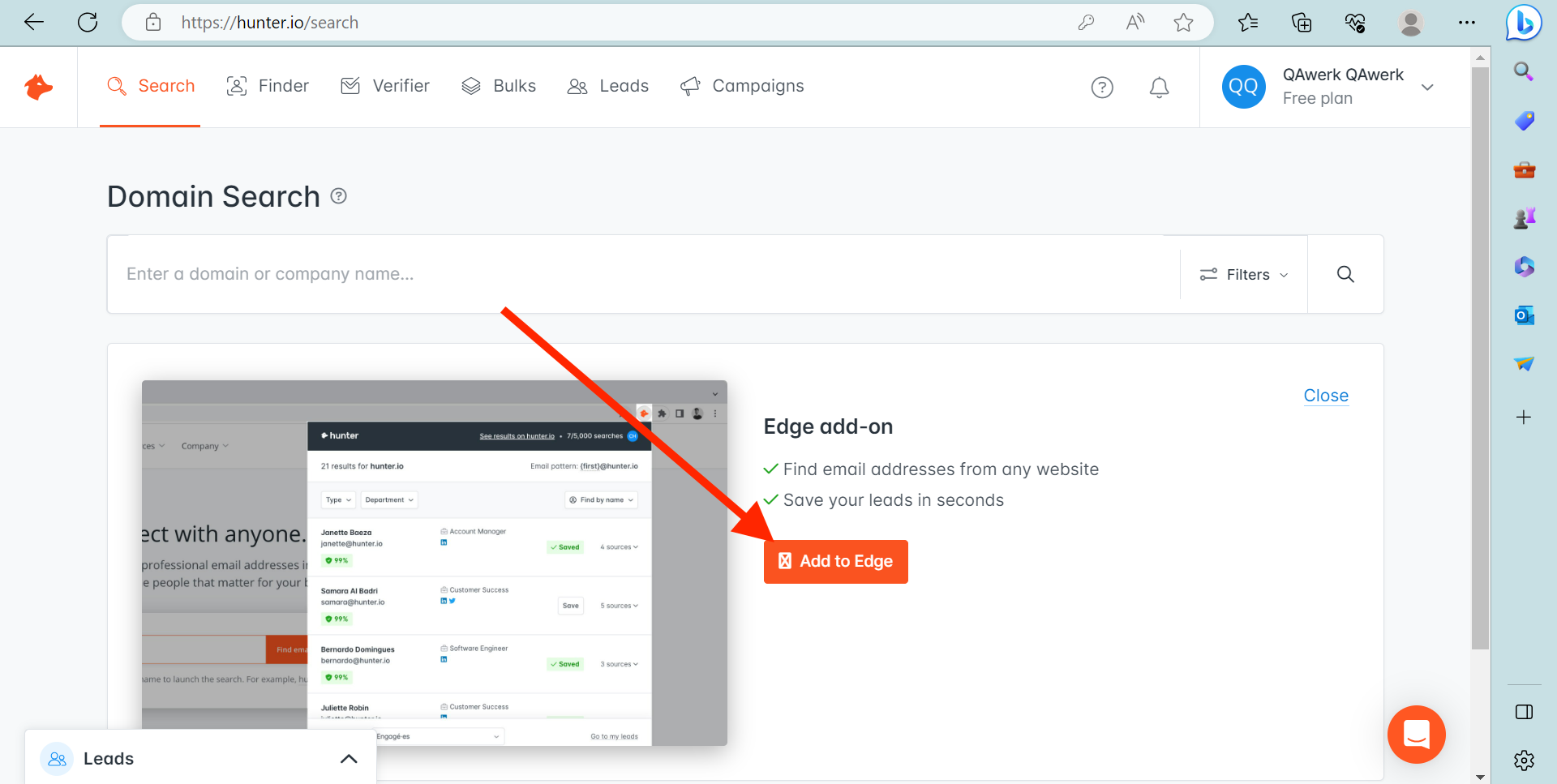Open Microsoft 365 sidebar icon
This screenshot has height=784, width=1557.
click(1524, 267)
